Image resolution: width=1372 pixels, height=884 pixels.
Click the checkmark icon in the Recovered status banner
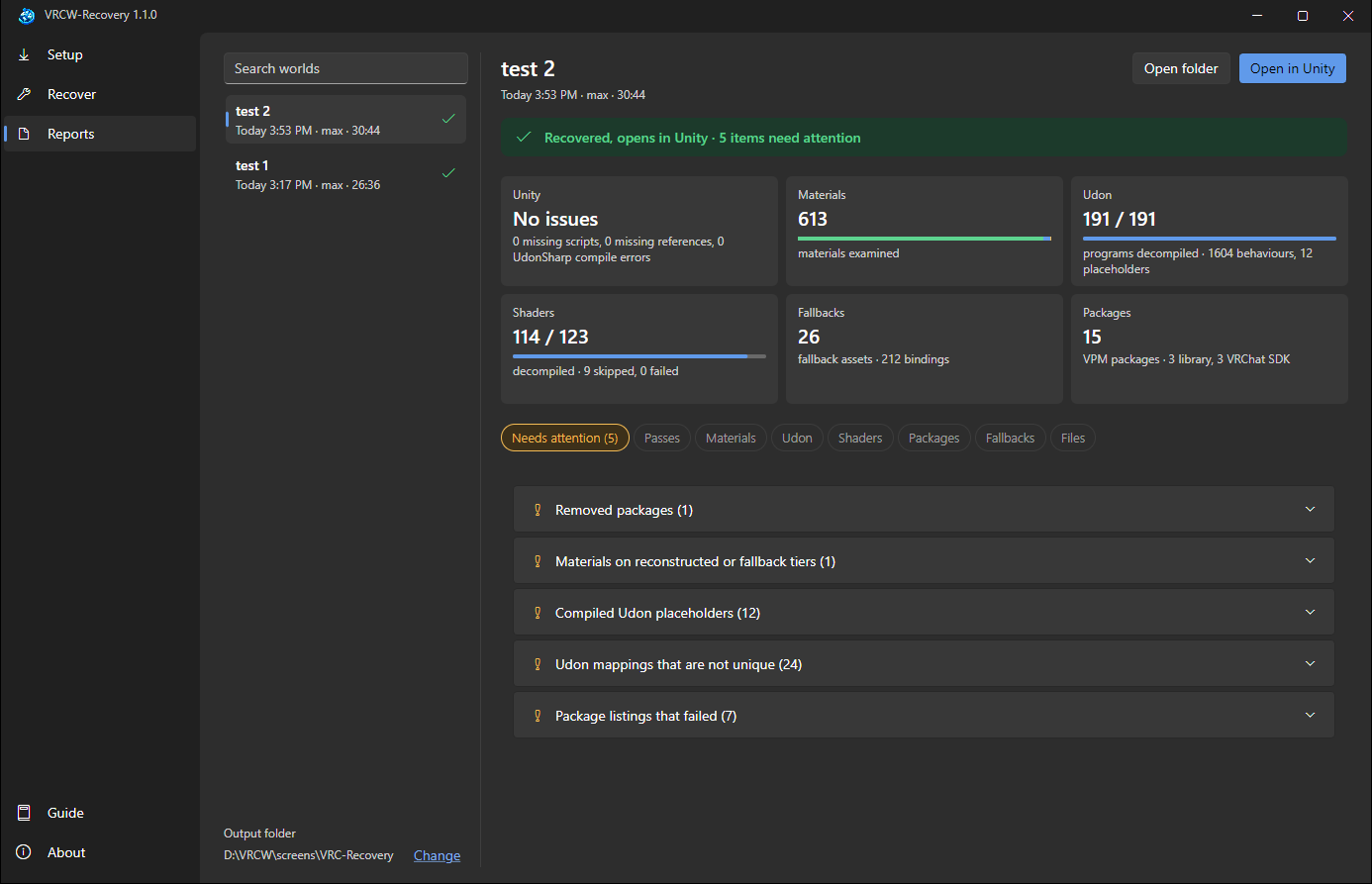coord(524,138)
